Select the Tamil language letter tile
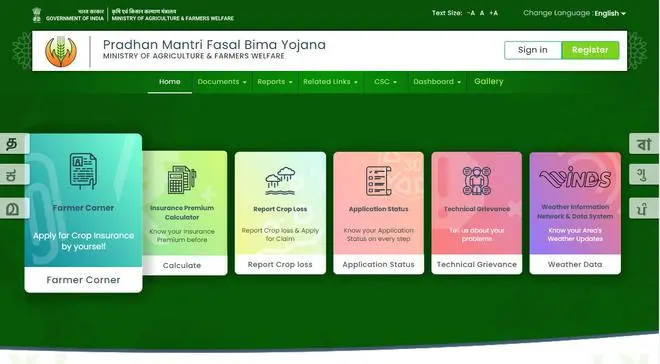 [12, 143]
